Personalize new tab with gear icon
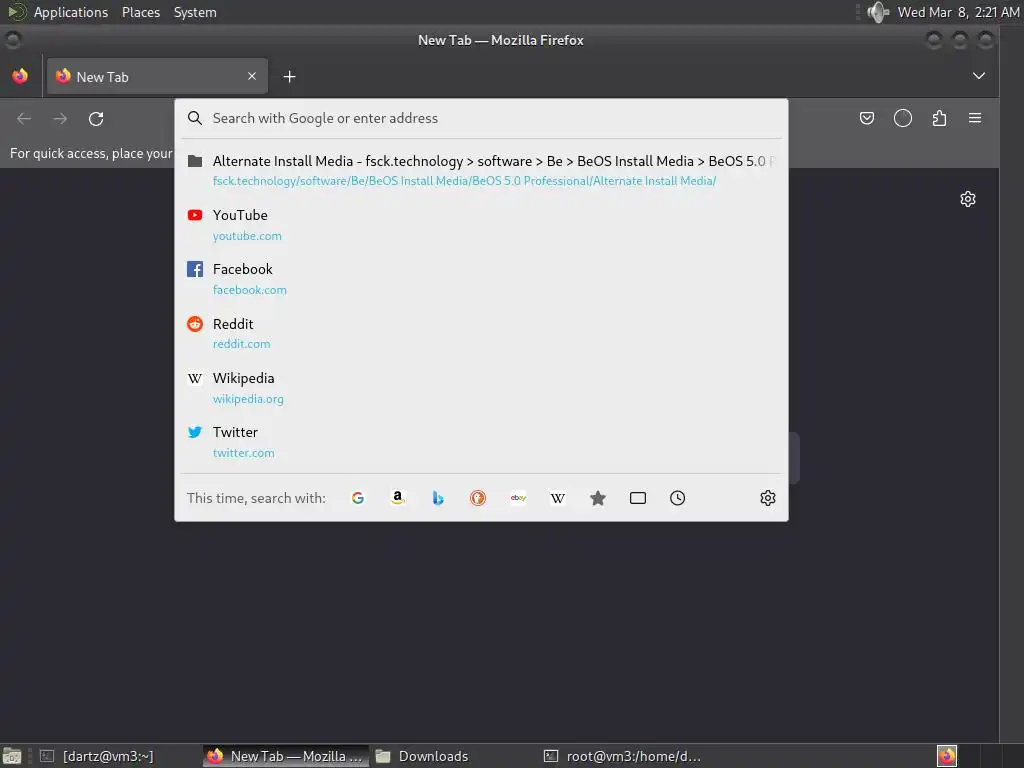1024x768 pixels. point(968,199)
